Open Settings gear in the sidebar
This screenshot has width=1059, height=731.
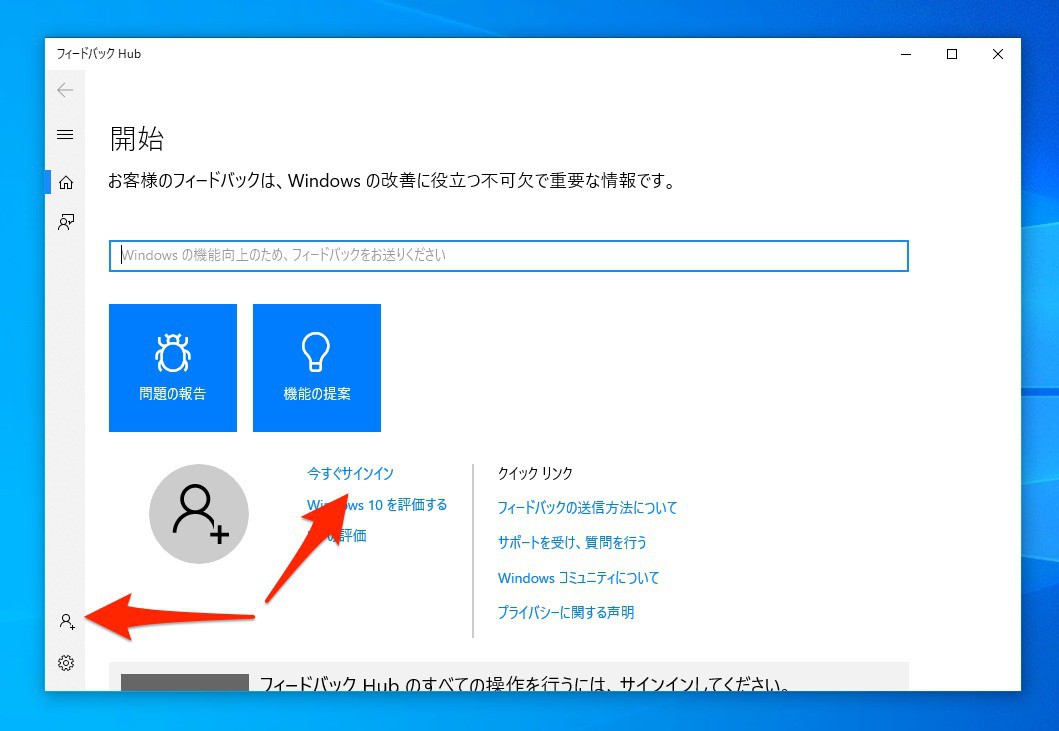pos(66,663)
